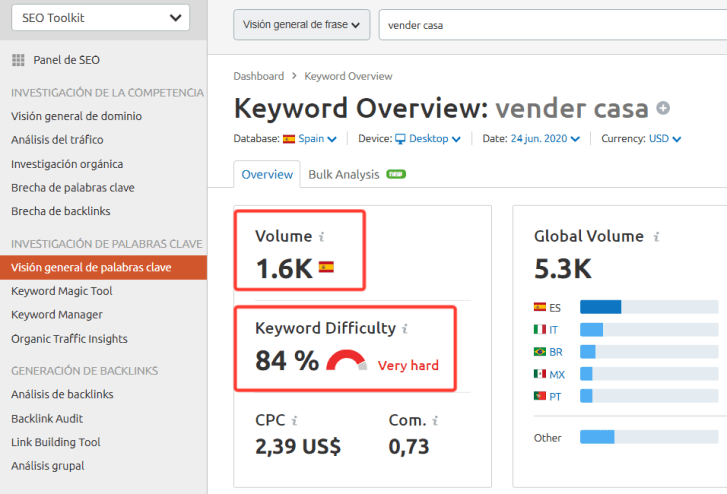
Task: Go to Análisis de backlinks
Action: 62,394
